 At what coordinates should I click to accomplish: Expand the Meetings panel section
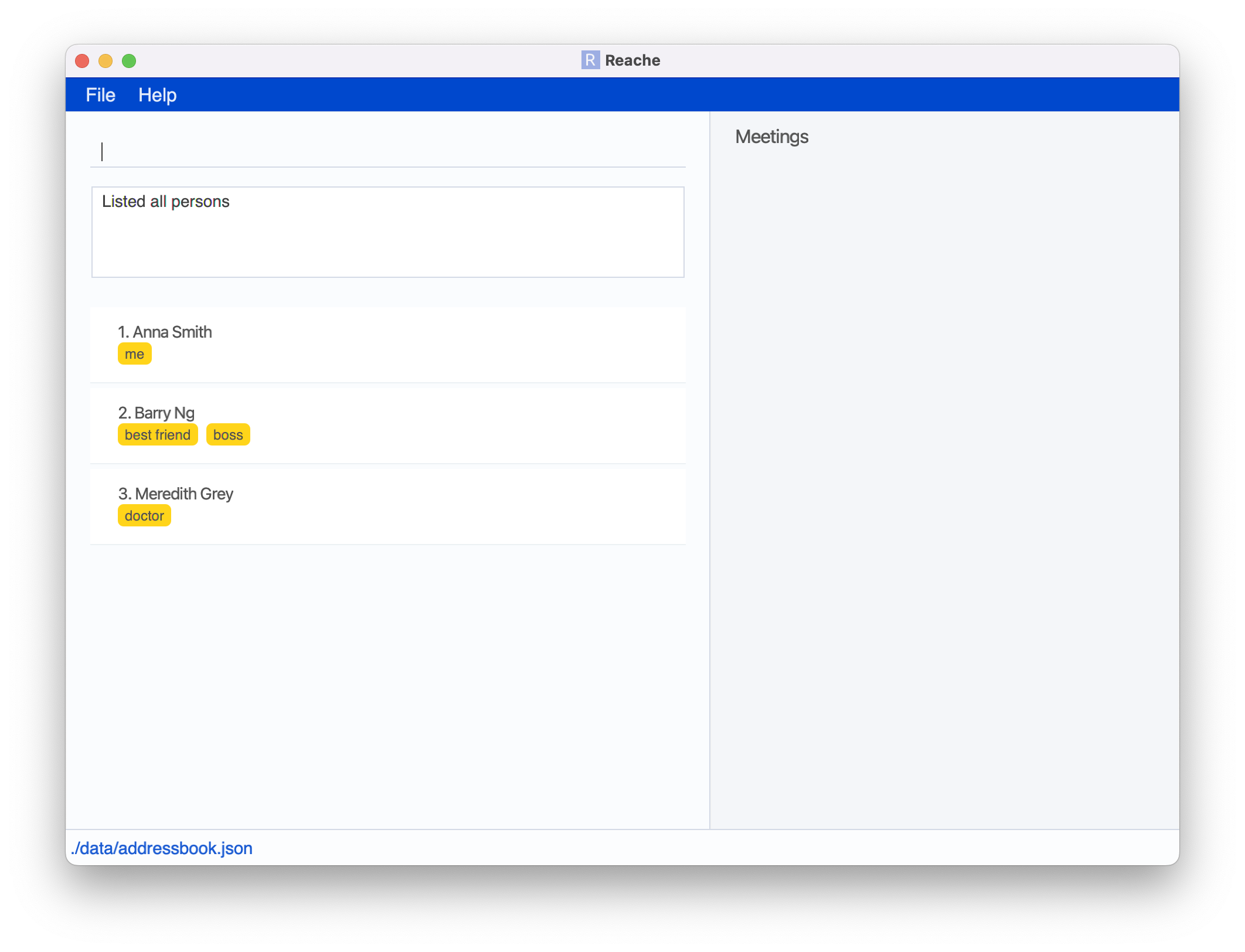(x=770, y=136)
